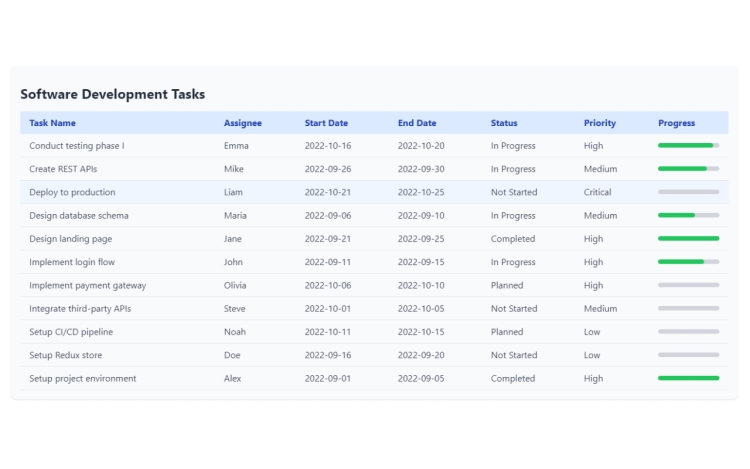Image resolution: width=750 pixels, height=469 pixels.
Task: Click the Design landing page progress bar
Action: (x=688, y=239)
